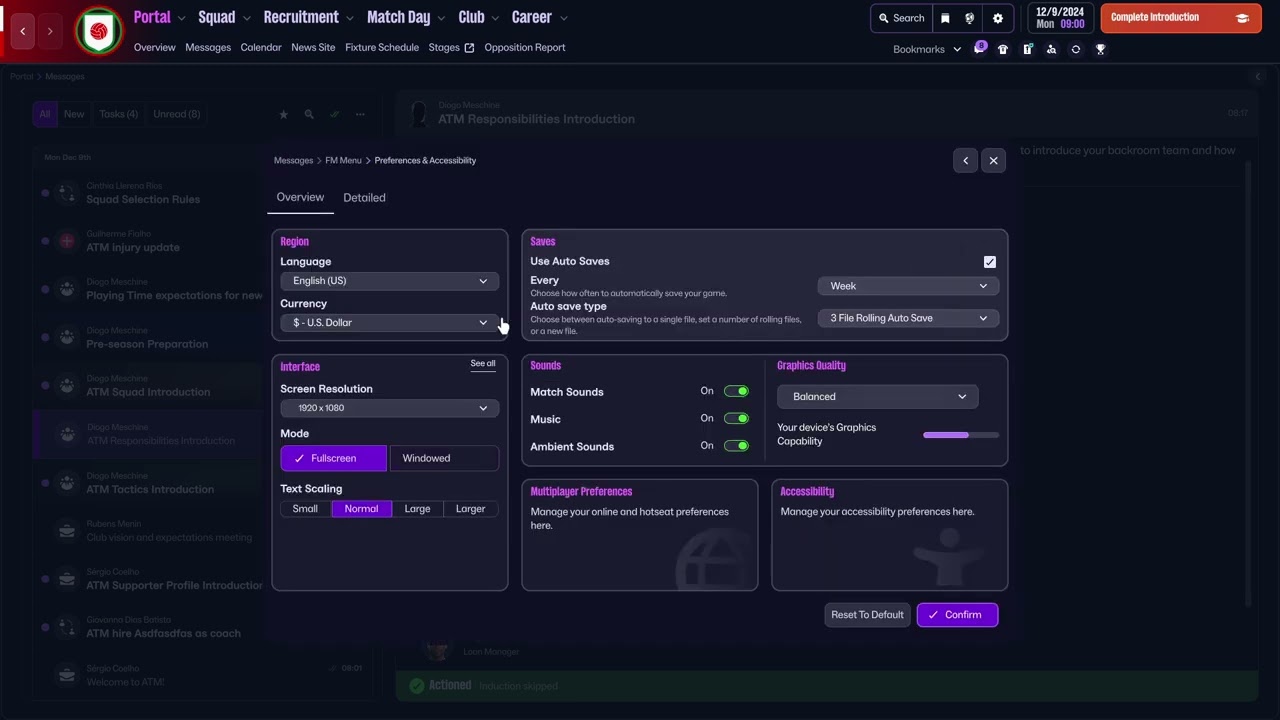Toggle the Ambient Sounds switch
This screenshot has height=720, width=1280.
point(736,446)
